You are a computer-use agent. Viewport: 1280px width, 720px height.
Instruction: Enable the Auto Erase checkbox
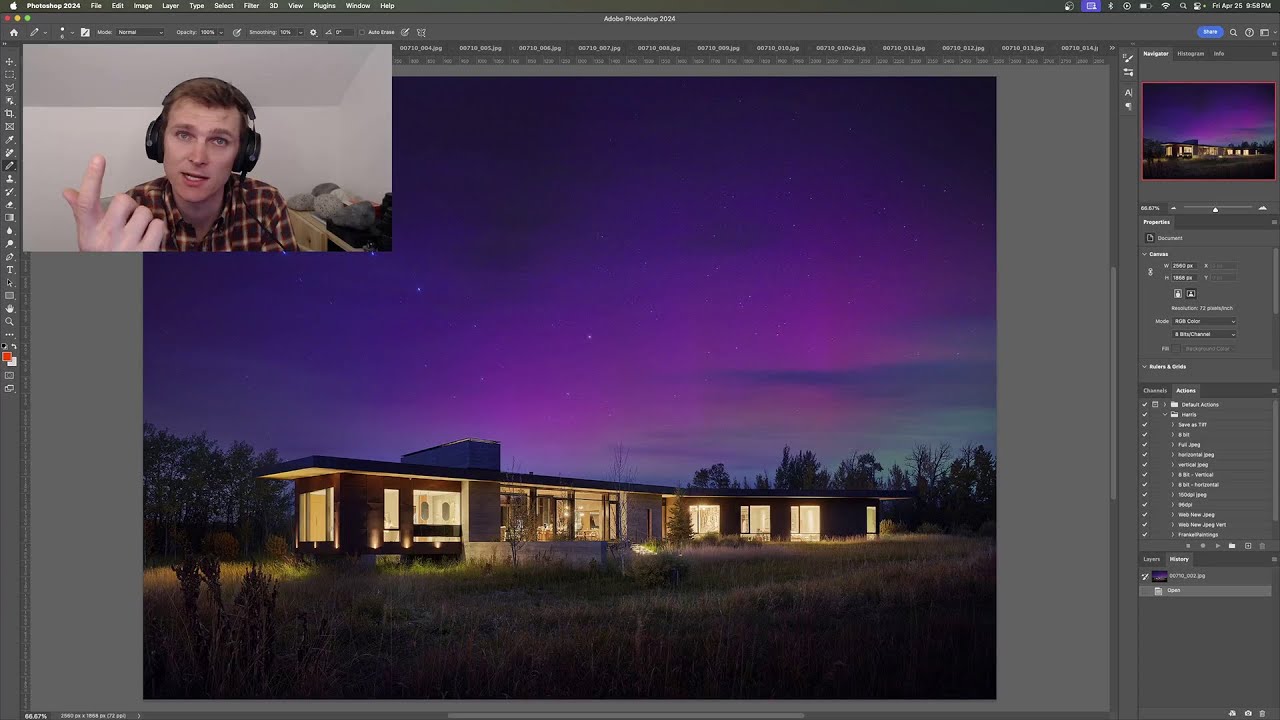[362, 32]
